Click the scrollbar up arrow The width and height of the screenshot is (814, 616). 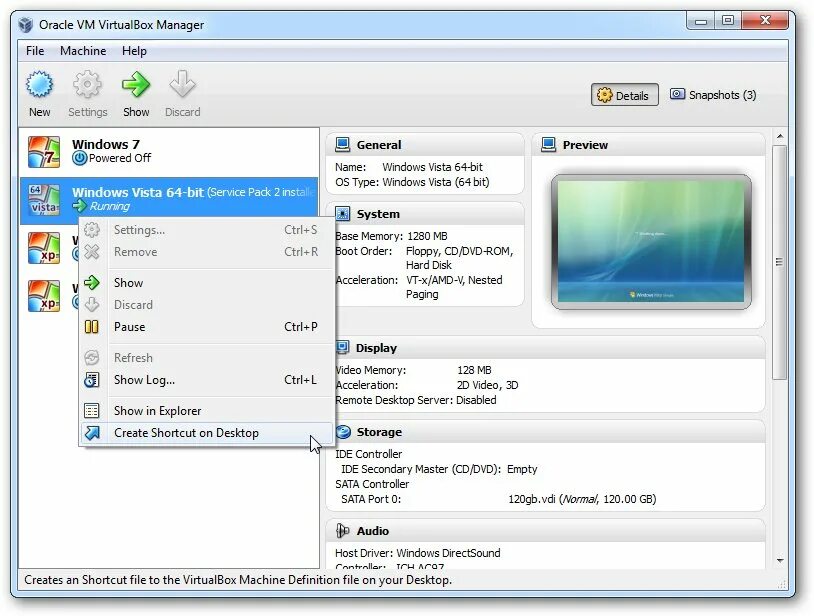[780, 136]
